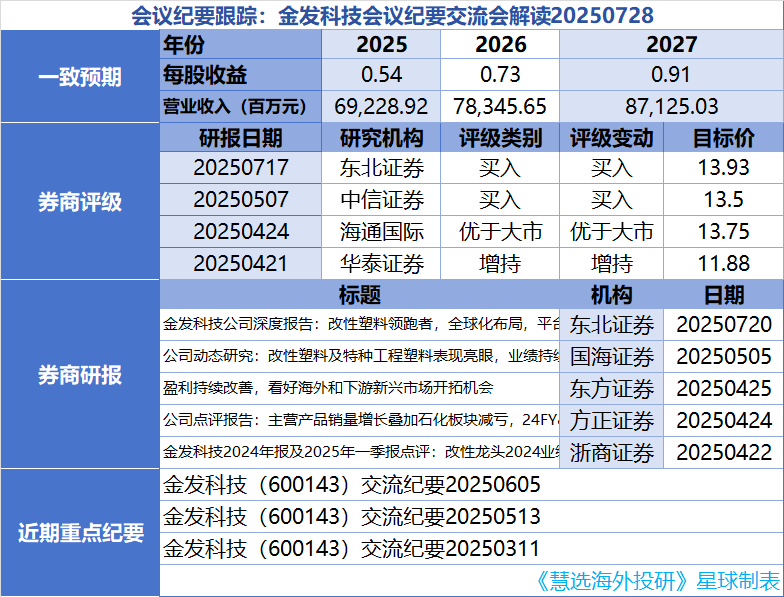Select the report date 20250507 cell
The height and width of the screenshot is (597, 784).
coord(240,200)
